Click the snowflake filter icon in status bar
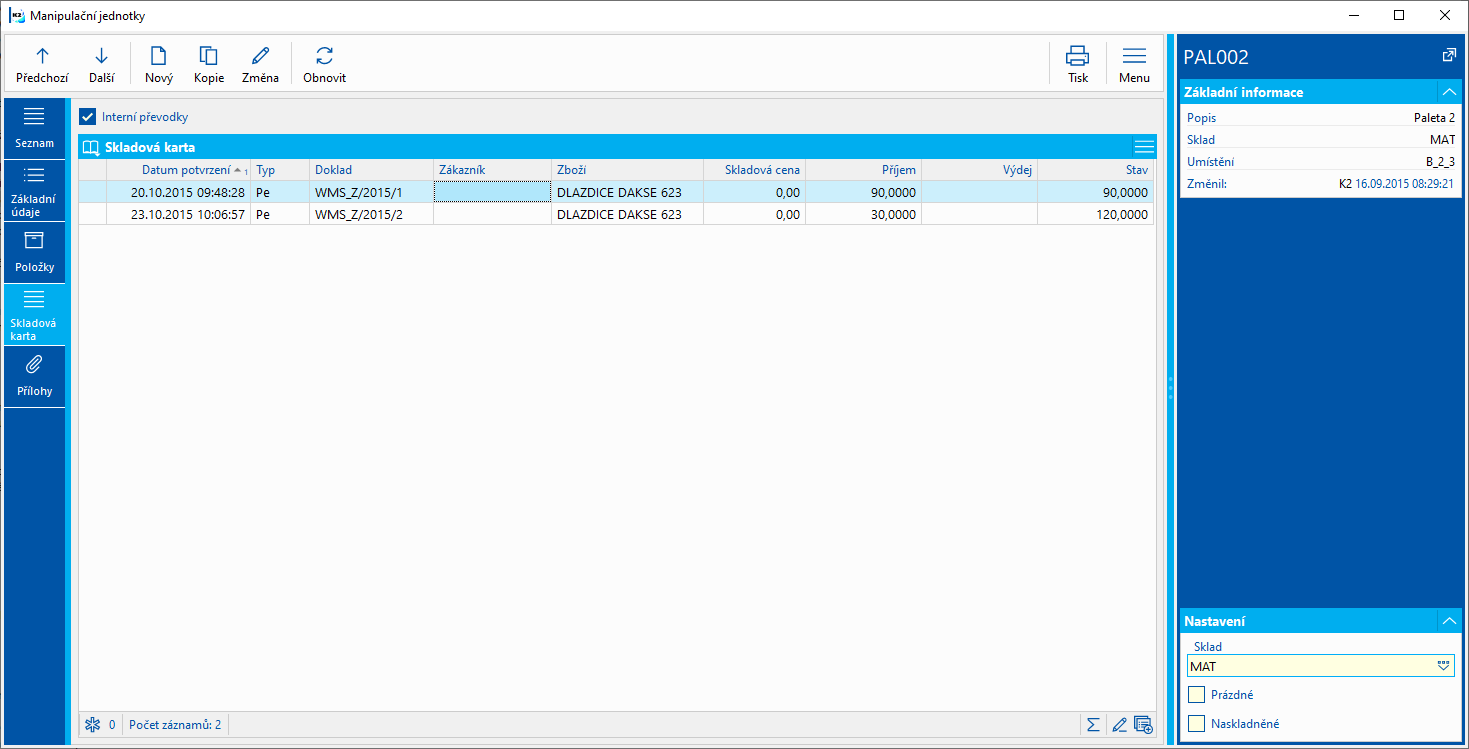The height and width of the screenshot is (749, 1469). point(93,724)
